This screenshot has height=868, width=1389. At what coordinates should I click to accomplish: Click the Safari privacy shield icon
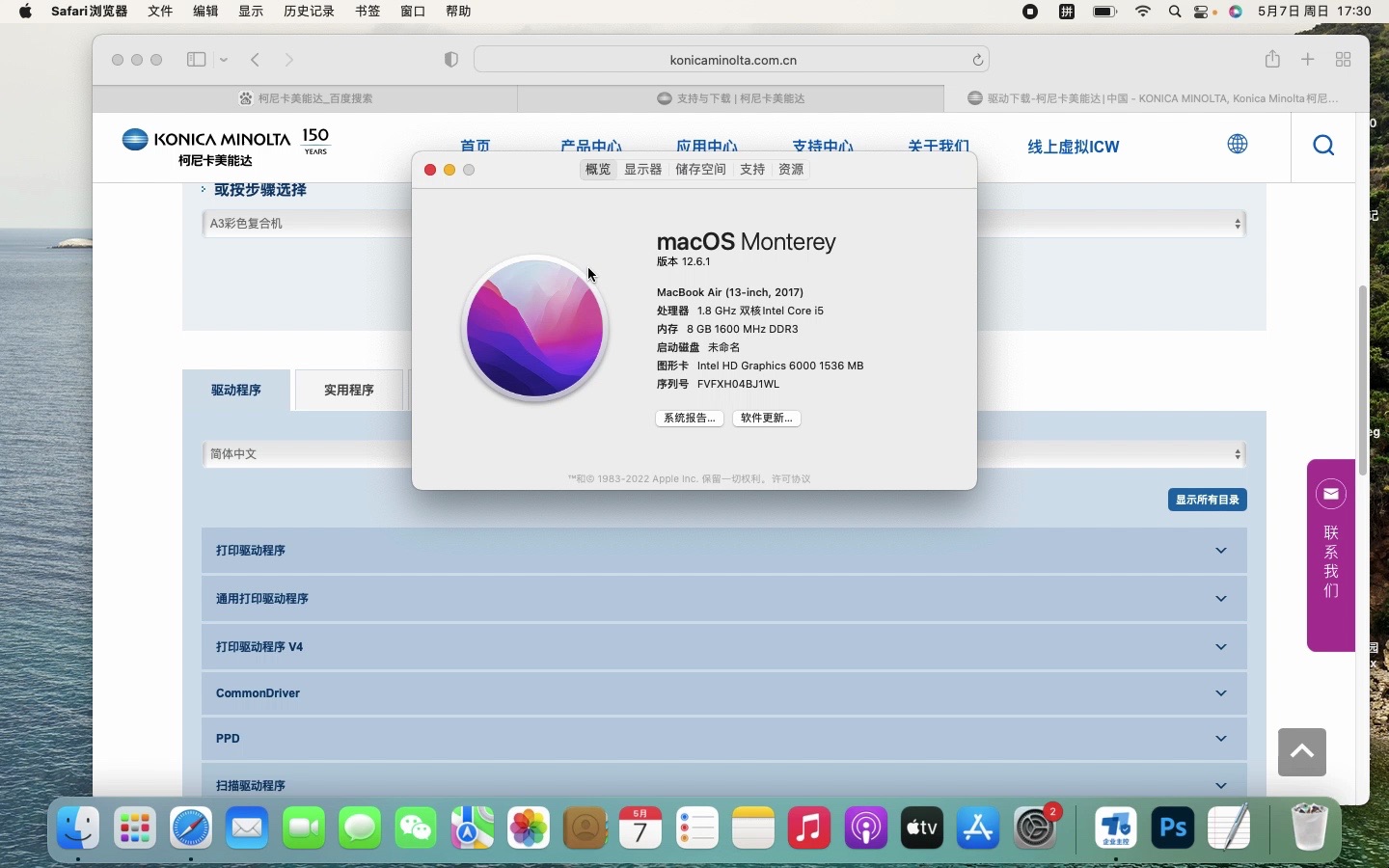pos(450,59)
